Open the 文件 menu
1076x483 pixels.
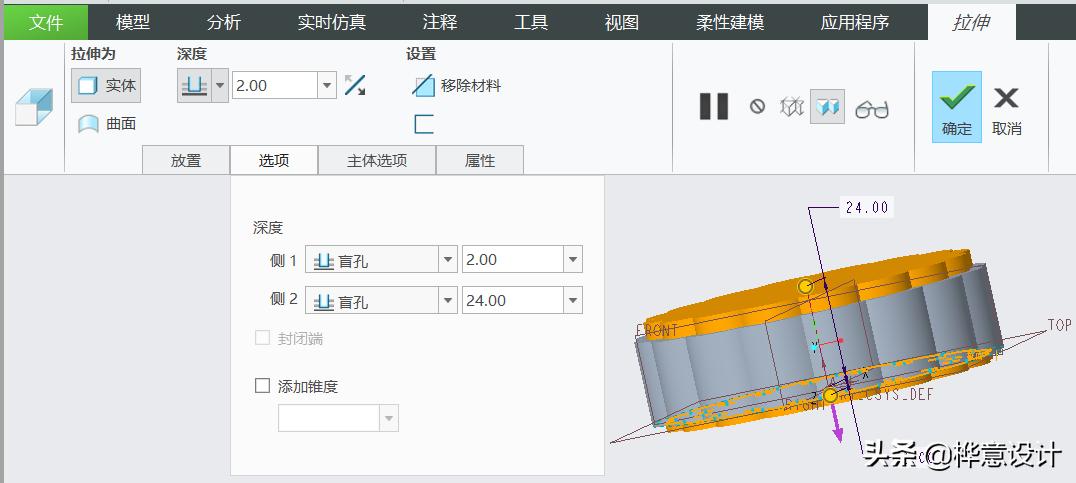coord(46,22)
